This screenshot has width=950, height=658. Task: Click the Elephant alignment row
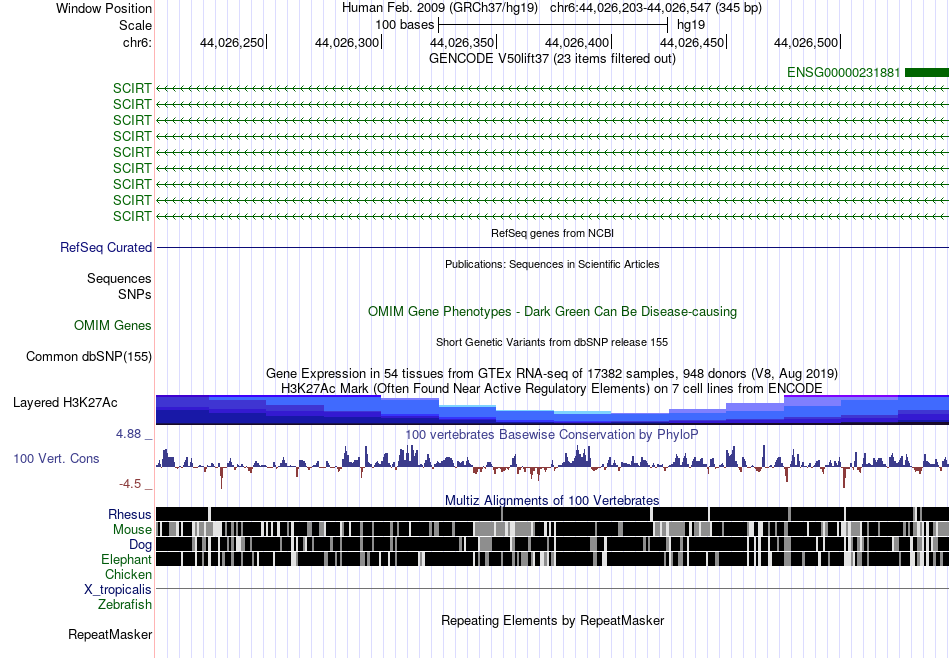553,559
